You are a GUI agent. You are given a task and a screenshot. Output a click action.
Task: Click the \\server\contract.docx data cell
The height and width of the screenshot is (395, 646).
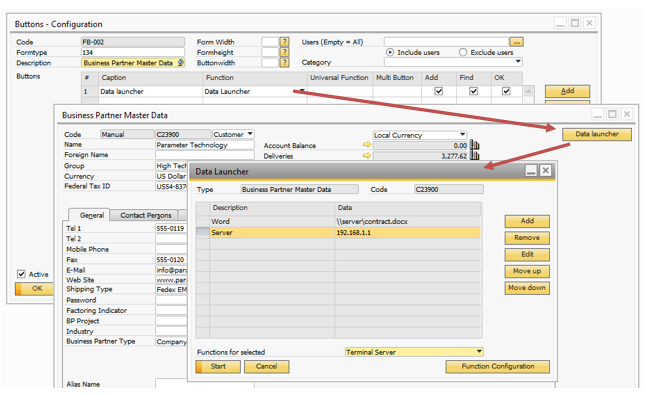tap(408, 222)
